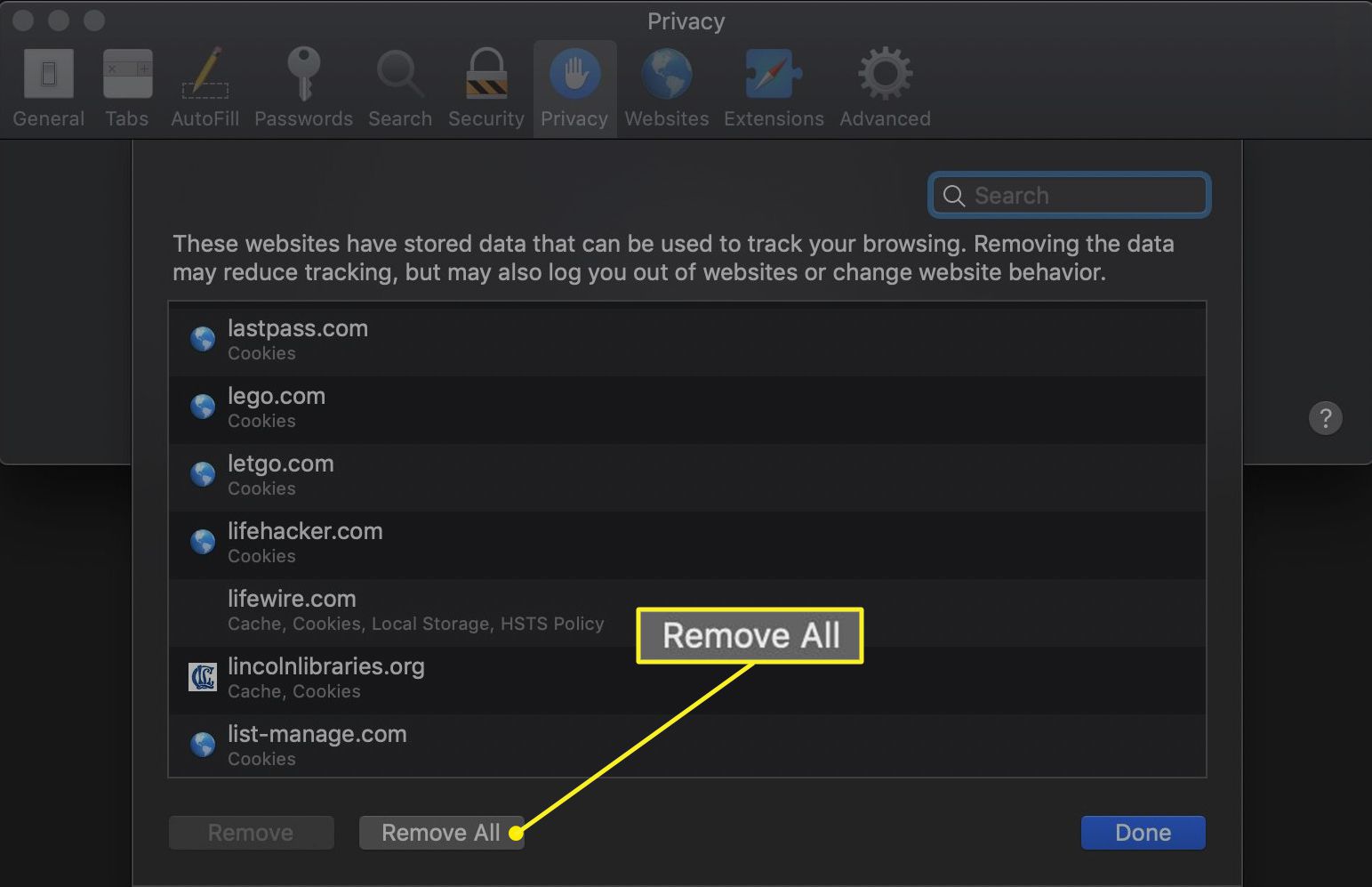Image resolution: width=1372 pixels, height=887 pixels.
Task: Click the Extensions tab label
Action: [x=774, y=118]
